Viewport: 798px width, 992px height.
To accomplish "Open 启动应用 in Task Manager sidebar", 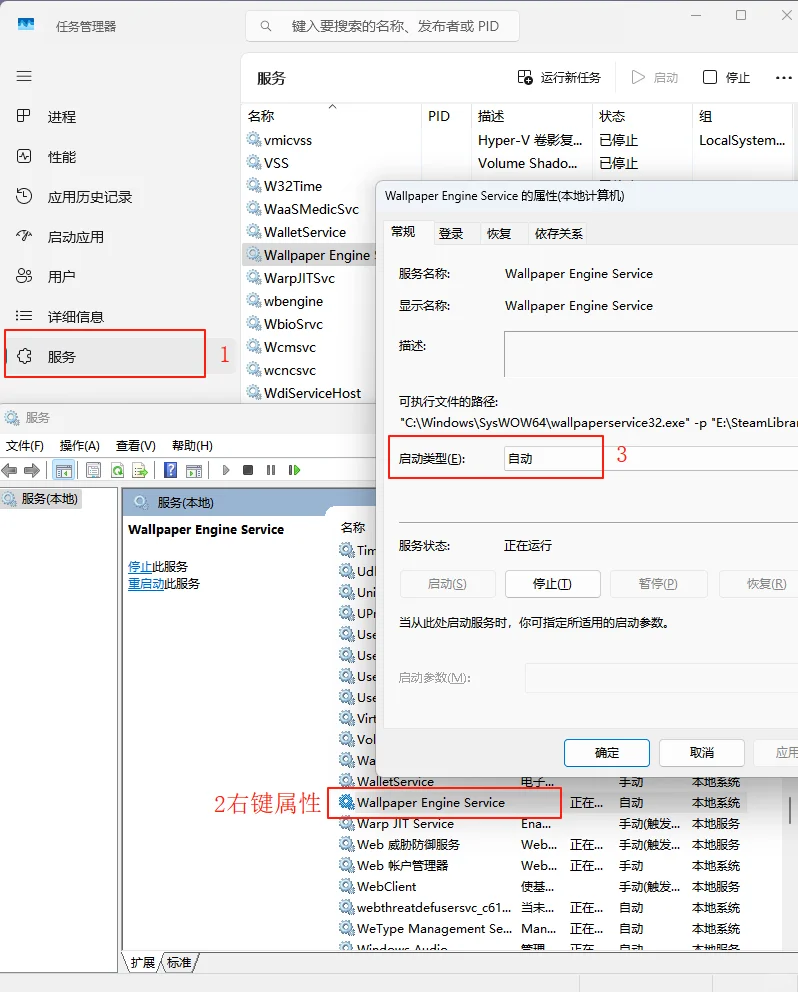I will pyautogui.click(x=75, y=237).
